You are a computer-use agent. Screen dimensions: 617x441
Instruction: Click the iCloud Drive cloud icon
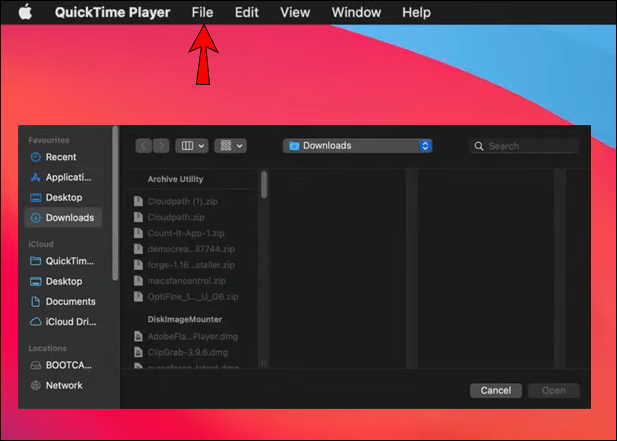coord(35,322)
